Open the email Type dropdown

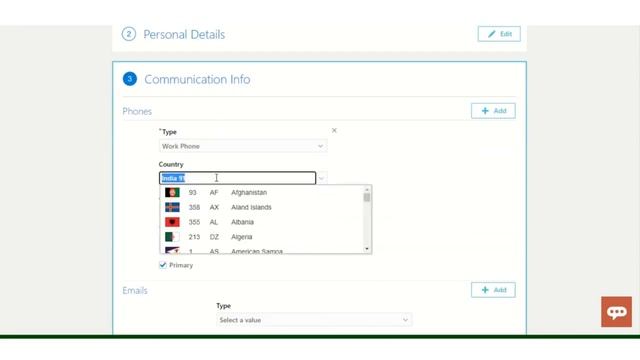(314, 320)
